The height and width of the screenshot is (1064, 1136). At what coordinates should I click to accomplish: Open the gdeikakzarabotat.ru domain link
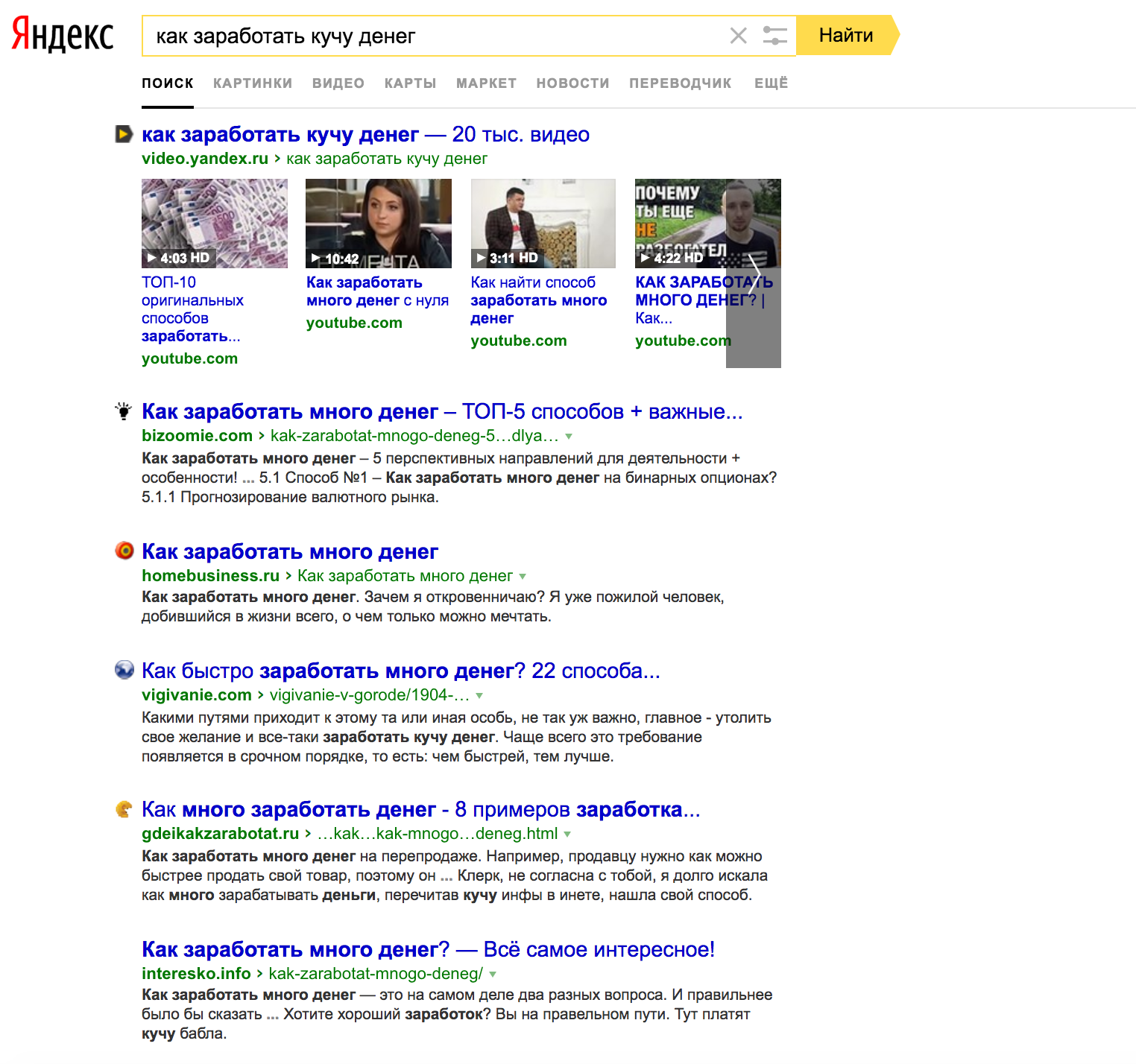pyautogui.click(x=221, y=834)
